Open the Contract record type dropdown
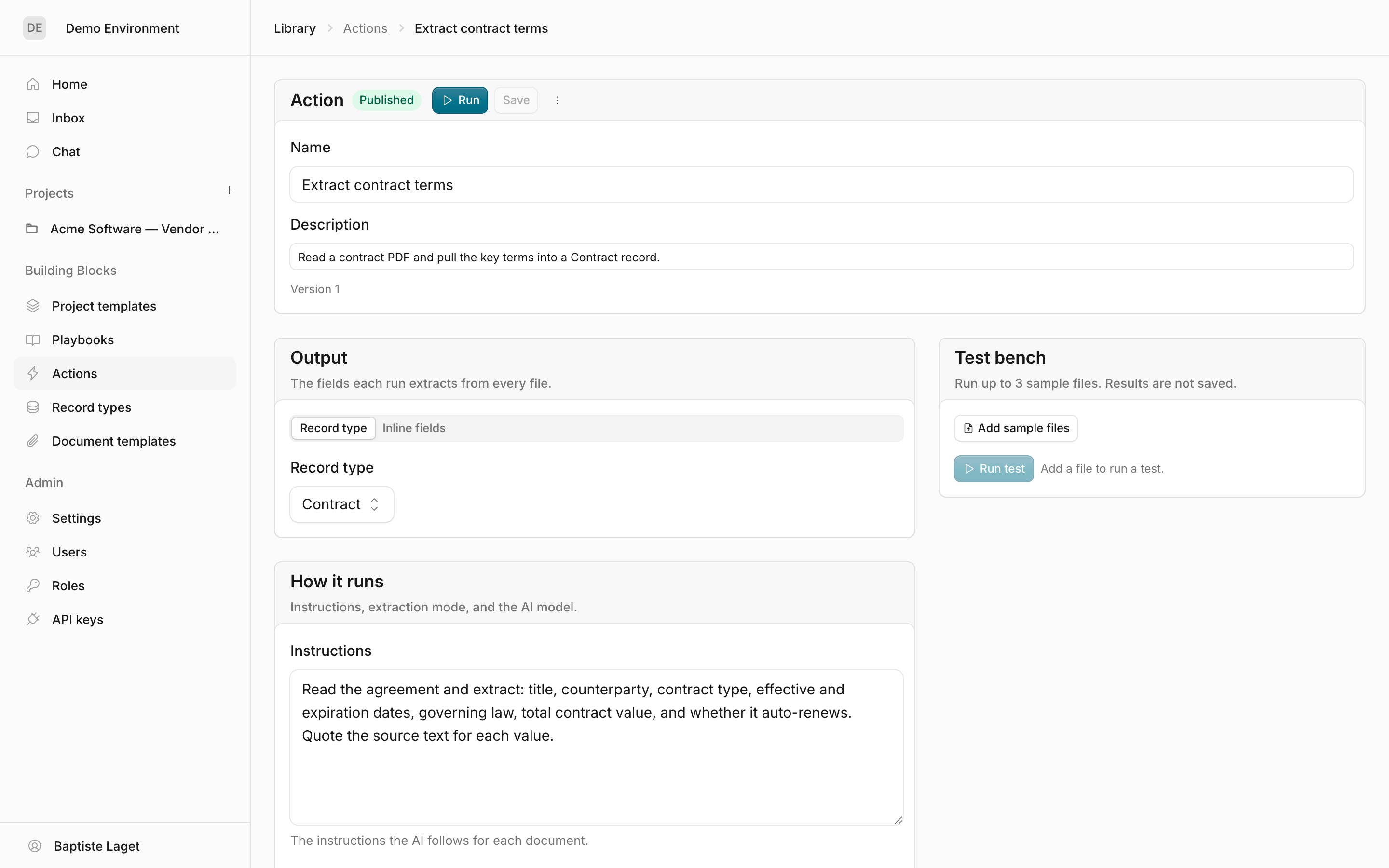This screenshot has height=868, width=1389. coord(342,504)
